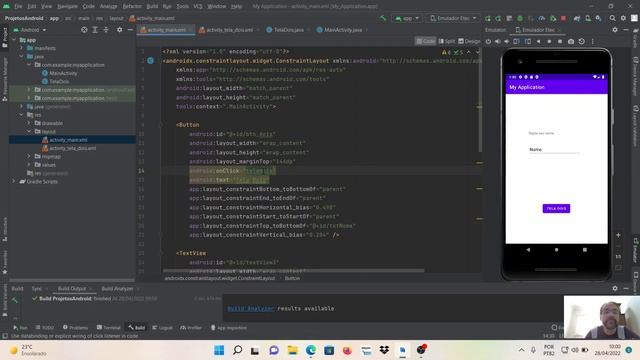Open the Refactor menu
This screenshot has width=640, height=360.
pyautogui.click(x=132, y=6)
